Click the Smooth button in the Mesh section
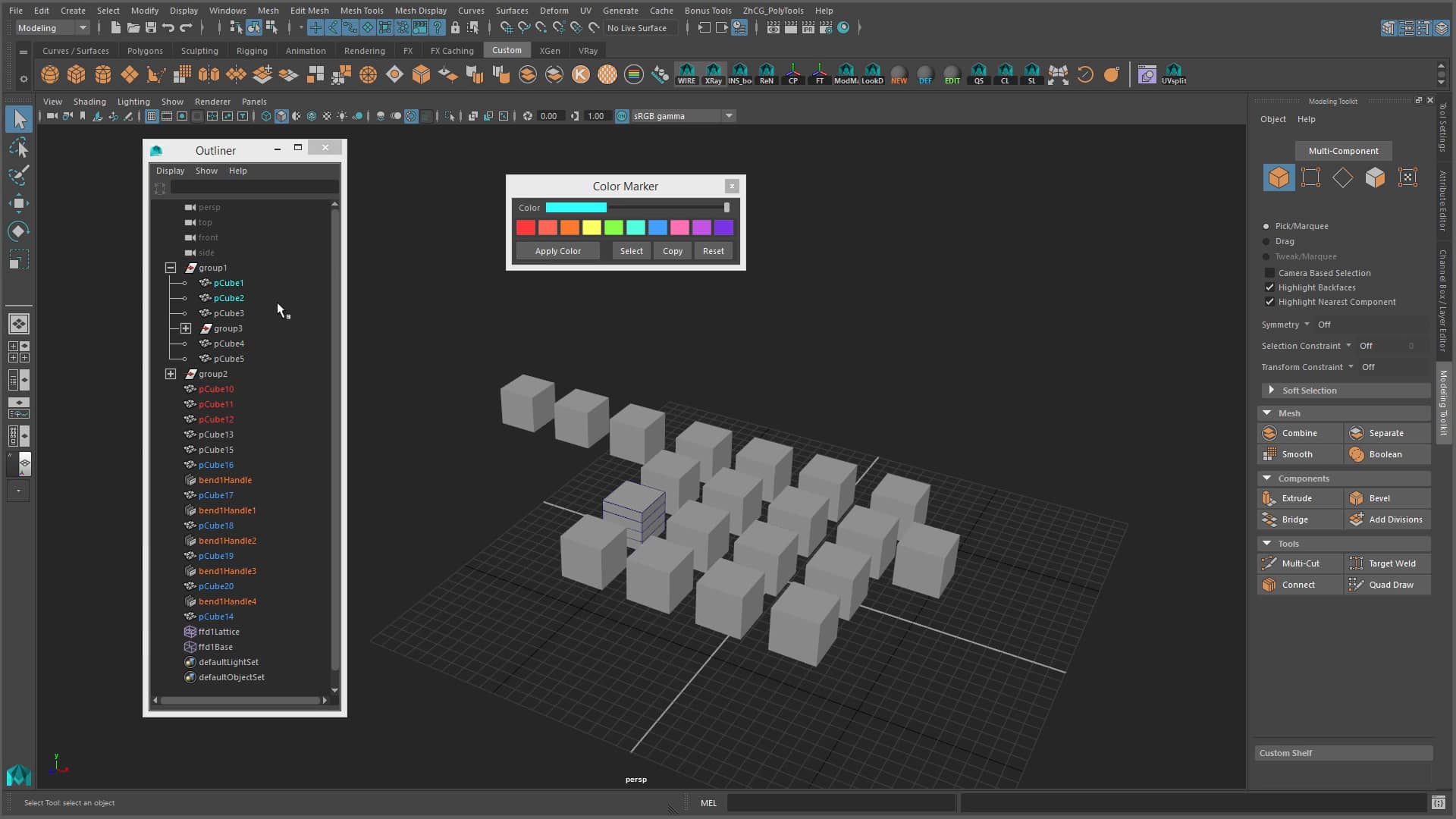The height and width of the screenshot is (819, 1456). [x=1298, y=453]
